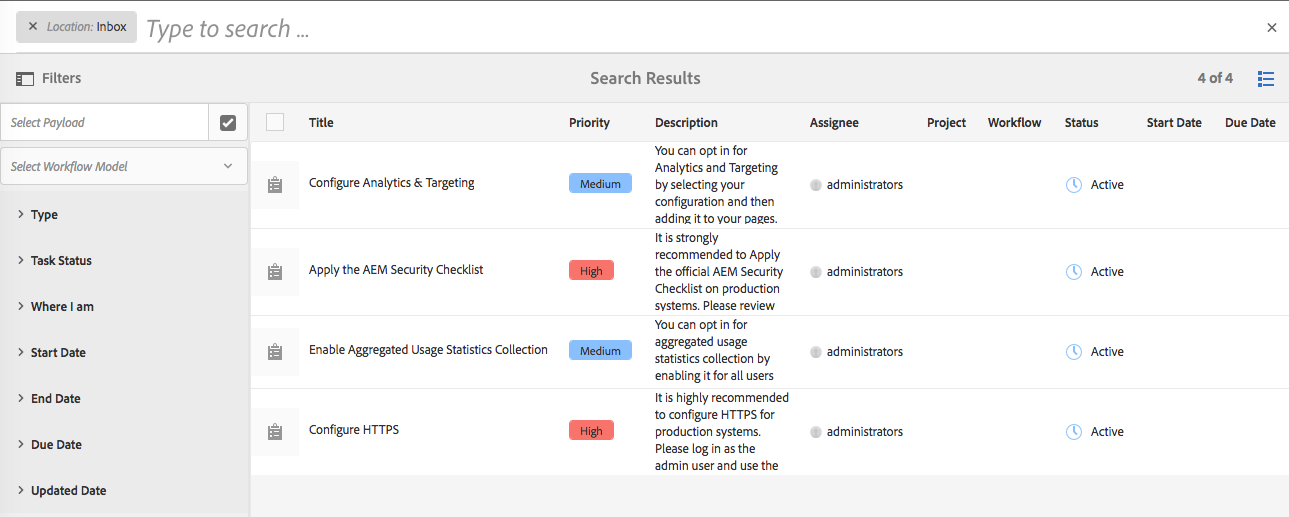Click task icon for Configure Analytics & Targeting

(x=275, y=185)
